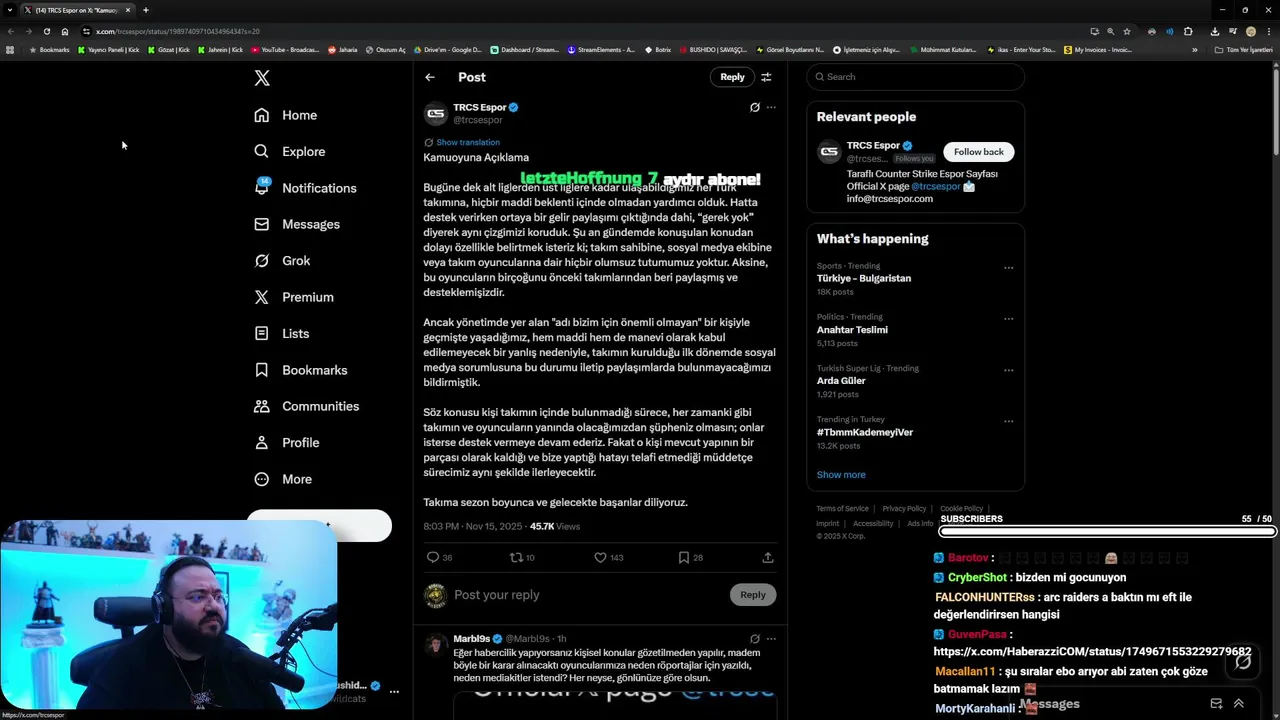1280x720 pixels.
Task: Click the Grok icon on Marbl9s reply
Action: pyautogui.click(x=755, y=638)
